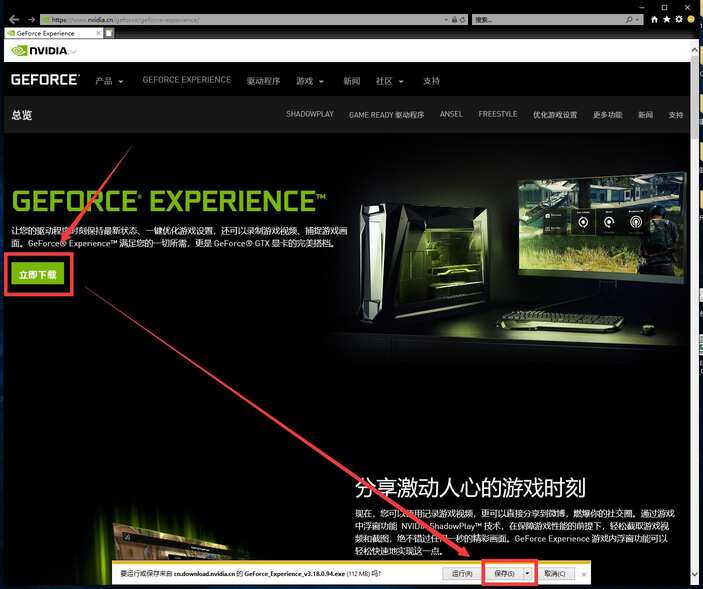Go back using the browser back arrow
703x589 pixels.
[x=14, y=20]
